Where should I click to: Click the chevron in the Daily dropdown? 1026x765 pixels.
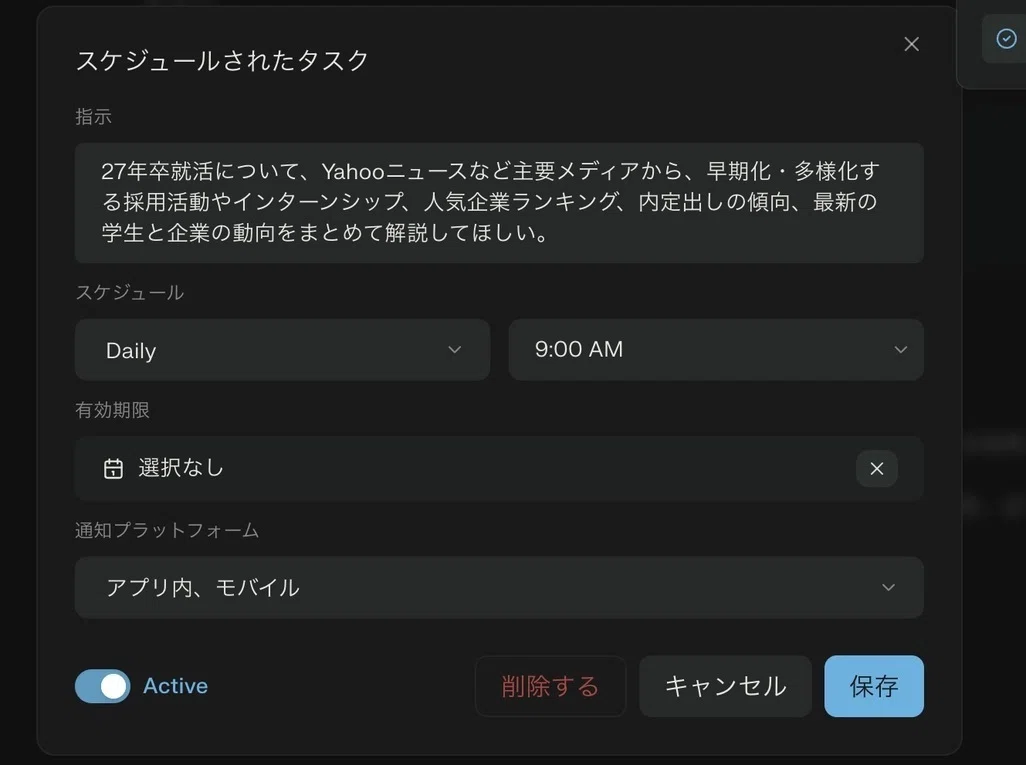[454, 350]
